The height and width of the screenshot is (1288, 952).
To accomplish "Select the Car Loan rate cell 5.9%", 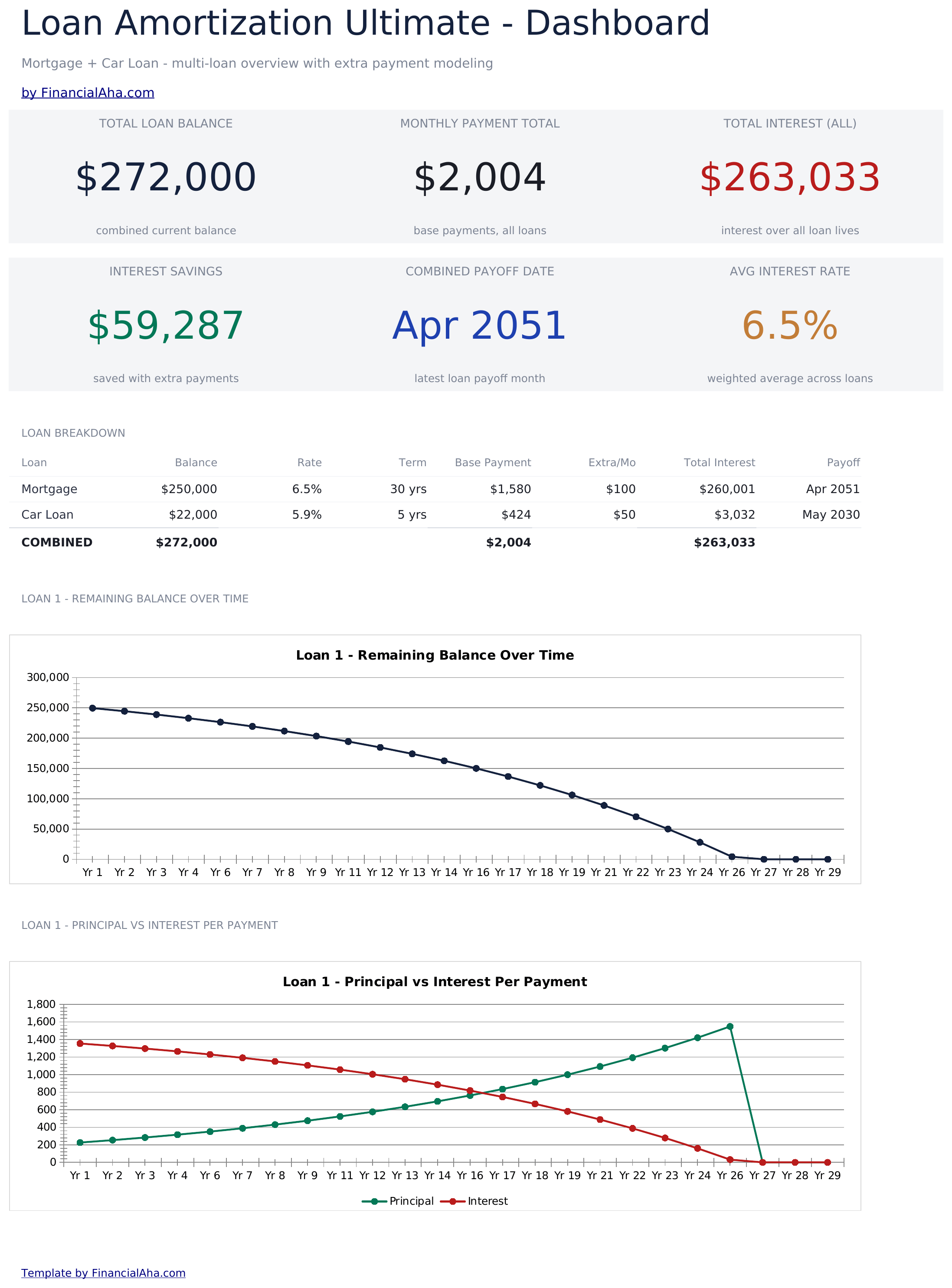I will [307, 515].
